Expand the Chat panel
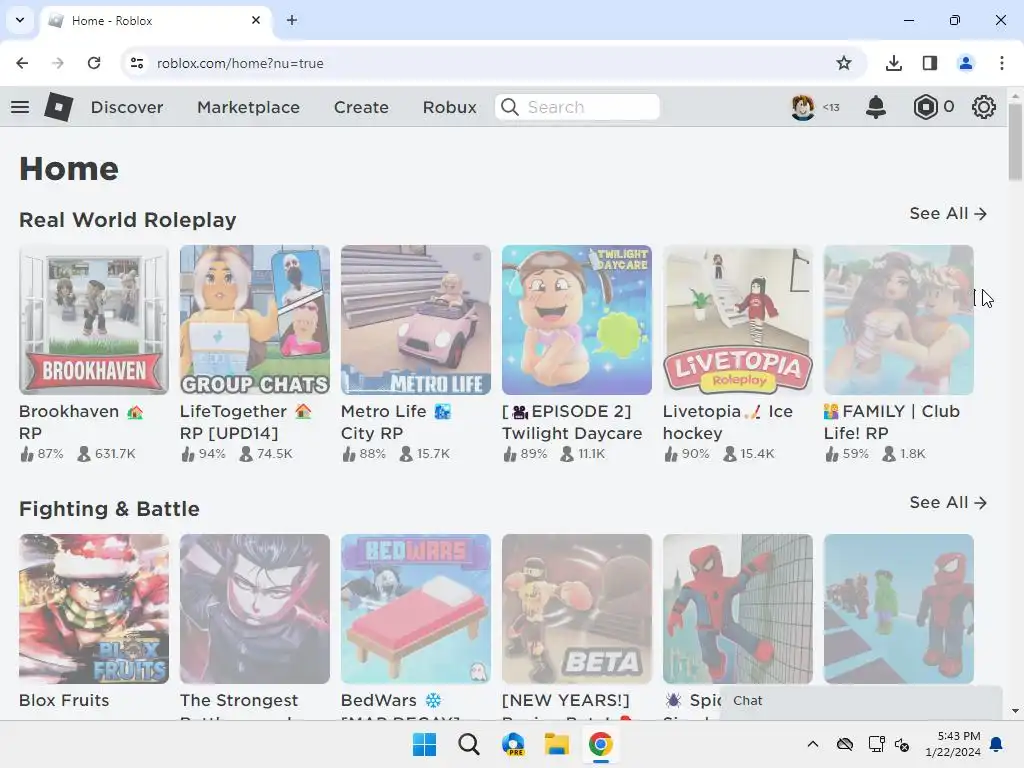 pyautogui.click(x=861, y=701)
